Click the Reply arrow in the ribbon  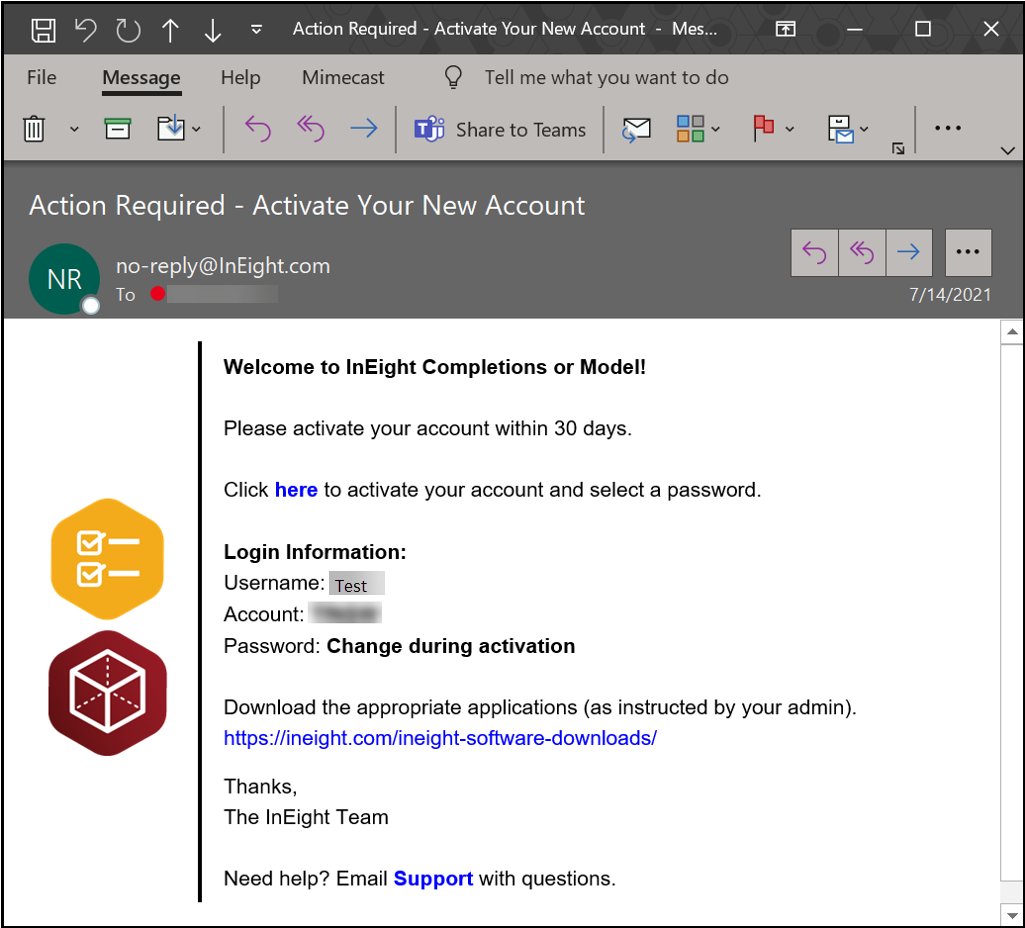click(x=258, y=129)
